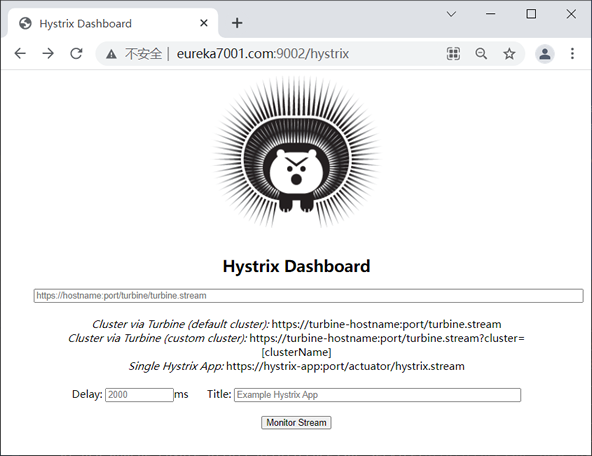Click the Monitor Stream button

[x=296, y=422]
